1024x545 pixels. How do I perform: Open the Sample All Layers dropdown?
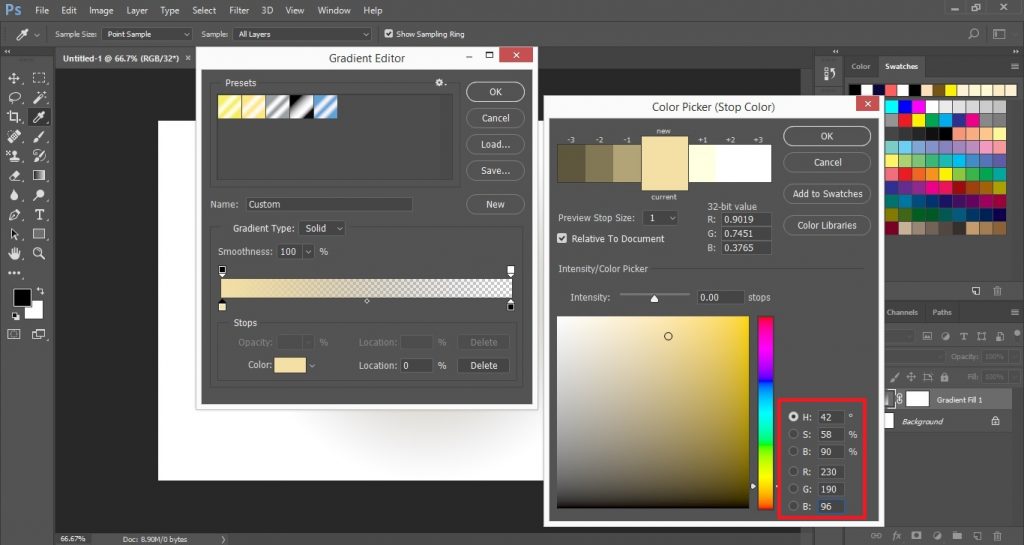click(302, 34)
